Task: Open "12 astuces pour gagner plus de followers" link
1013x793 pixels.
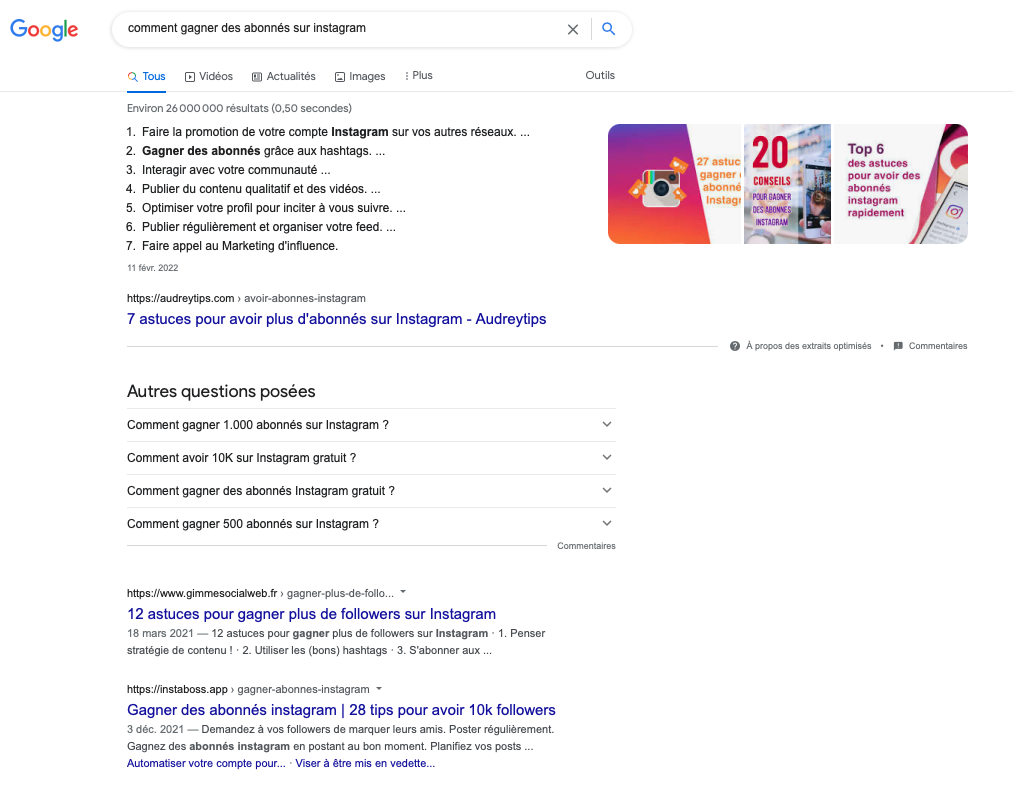Action: tap(311, 614)
